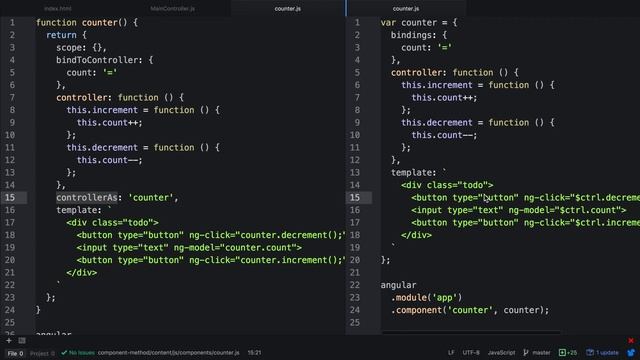Click 'controller:' on left line 7
This screenshot has width=640, height=360.
[84, 98]
